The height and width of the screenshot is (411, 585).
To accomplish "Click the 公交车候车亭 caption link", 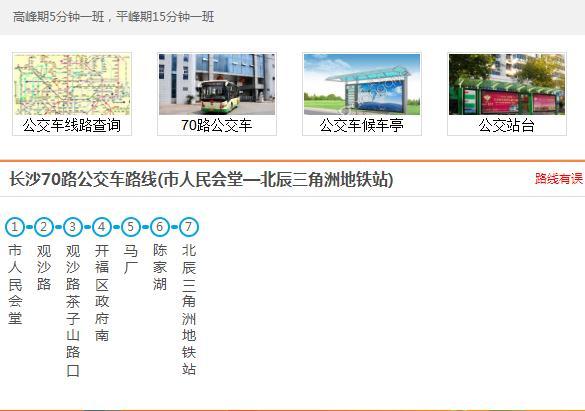I will tap(362, 125).
